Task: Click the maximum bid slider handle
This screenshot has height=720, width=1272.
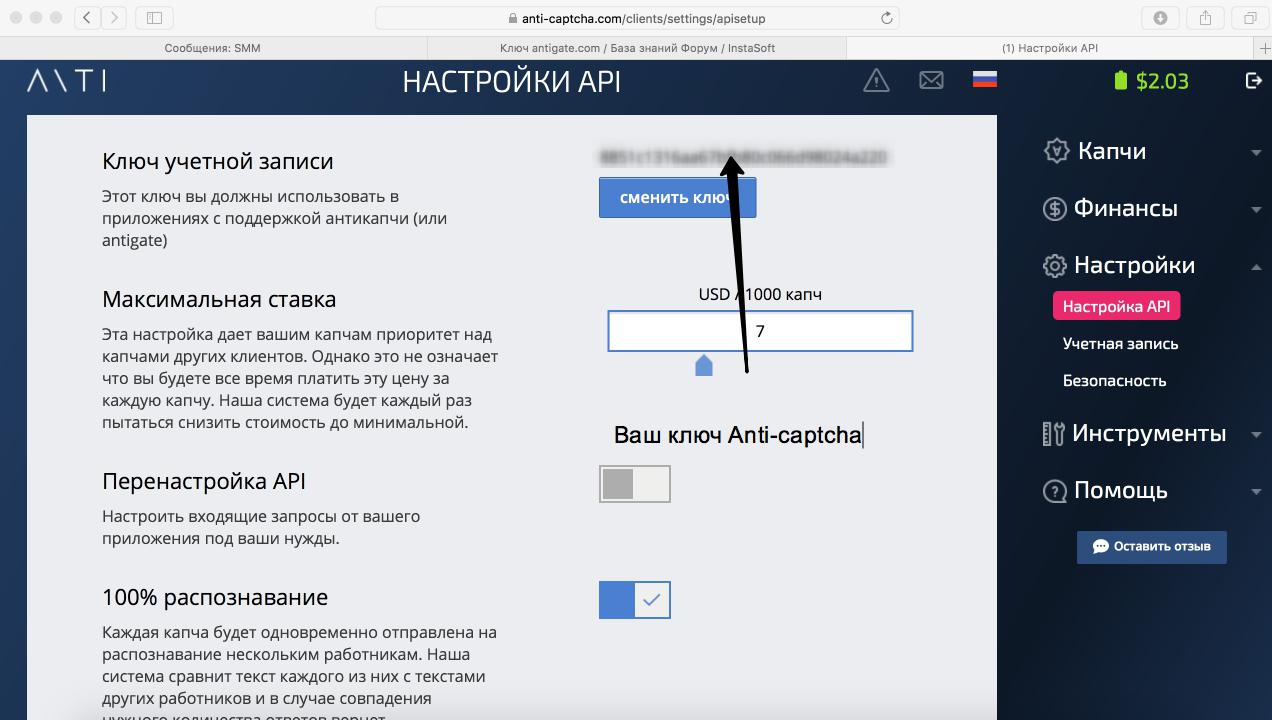Action: (704, 365)
